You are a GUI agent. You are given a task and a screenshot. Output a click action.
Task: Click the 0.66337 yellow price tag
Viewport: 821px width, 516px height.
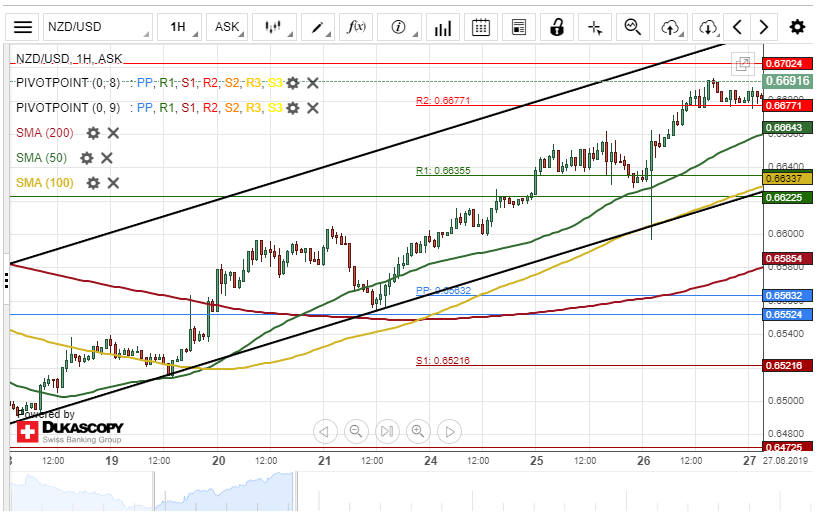point(787,179)
